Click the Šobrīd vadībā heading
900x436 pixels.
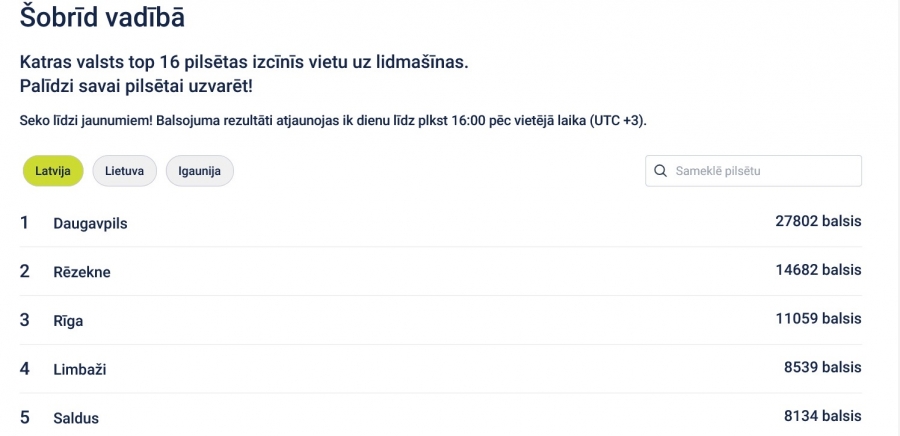[x=102, y=17]
